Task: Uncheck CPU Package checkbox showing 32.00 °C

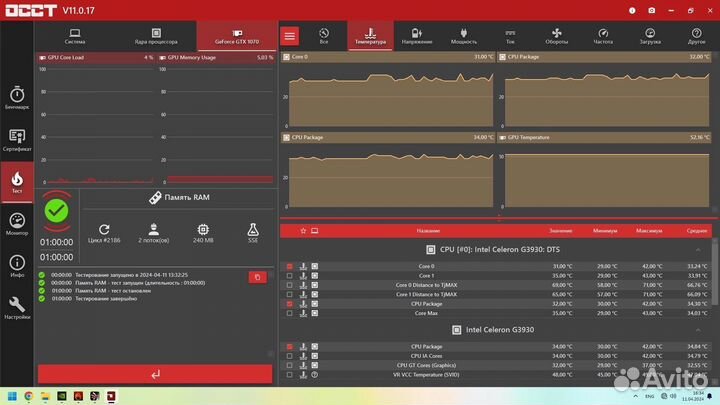Action: coord(289,304)
